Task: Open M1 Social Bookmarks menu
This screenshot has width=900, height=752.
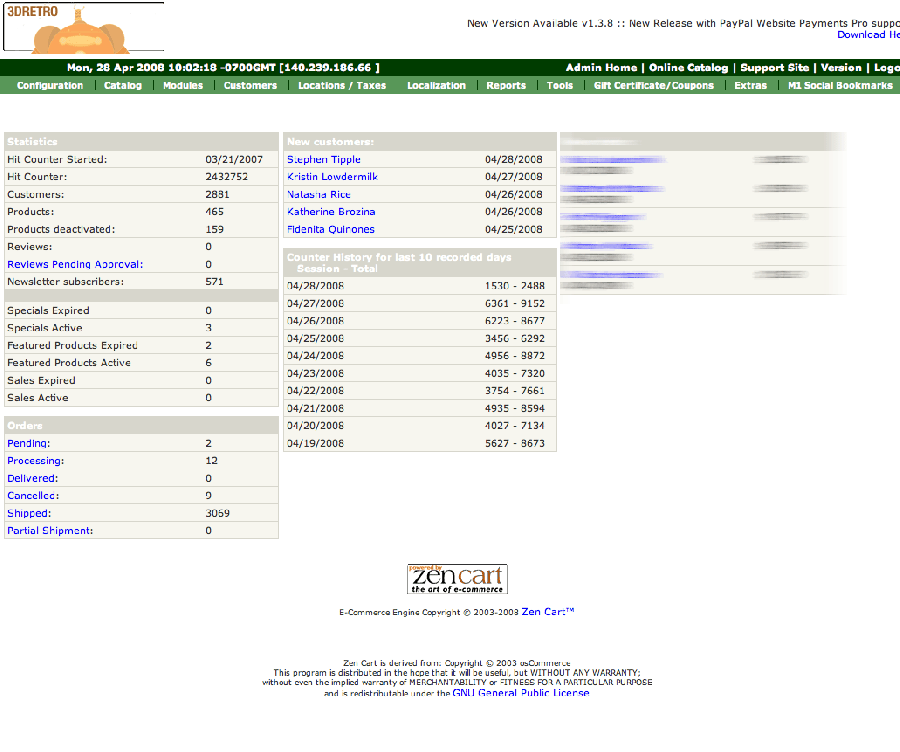Action: click(x=840, y=86)
